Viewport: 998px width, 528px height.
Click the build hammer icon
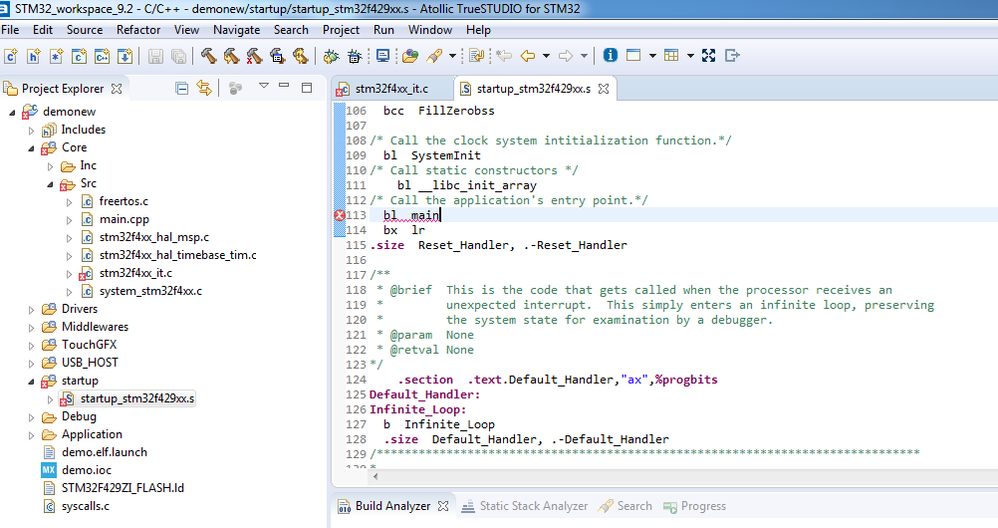[x=209, y=56]
